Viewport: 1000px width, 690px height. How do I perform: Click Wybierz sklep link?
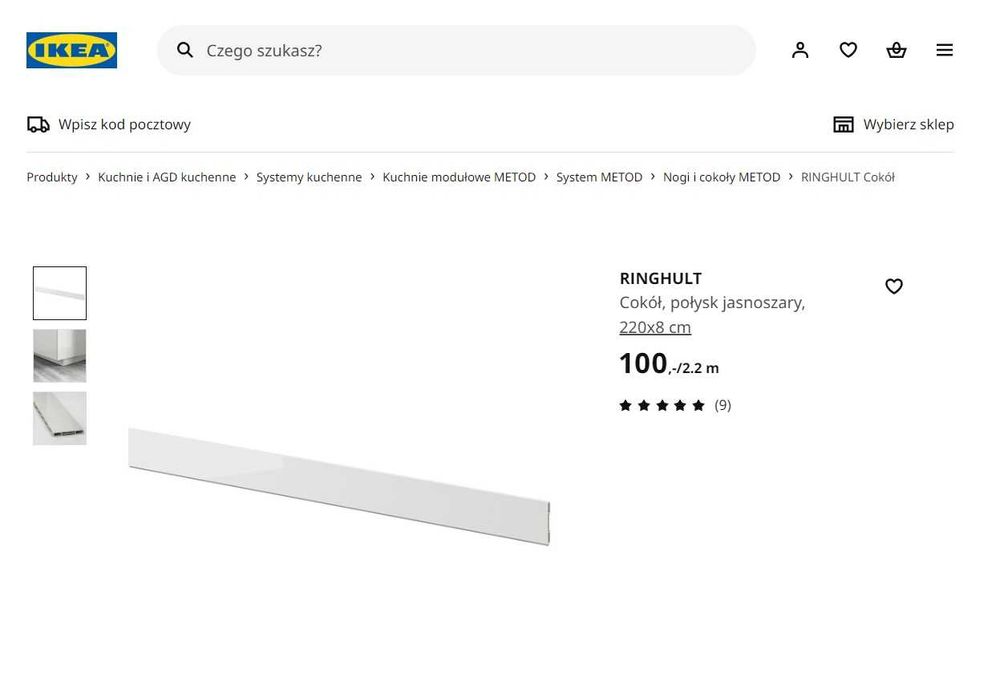(908, 125)
